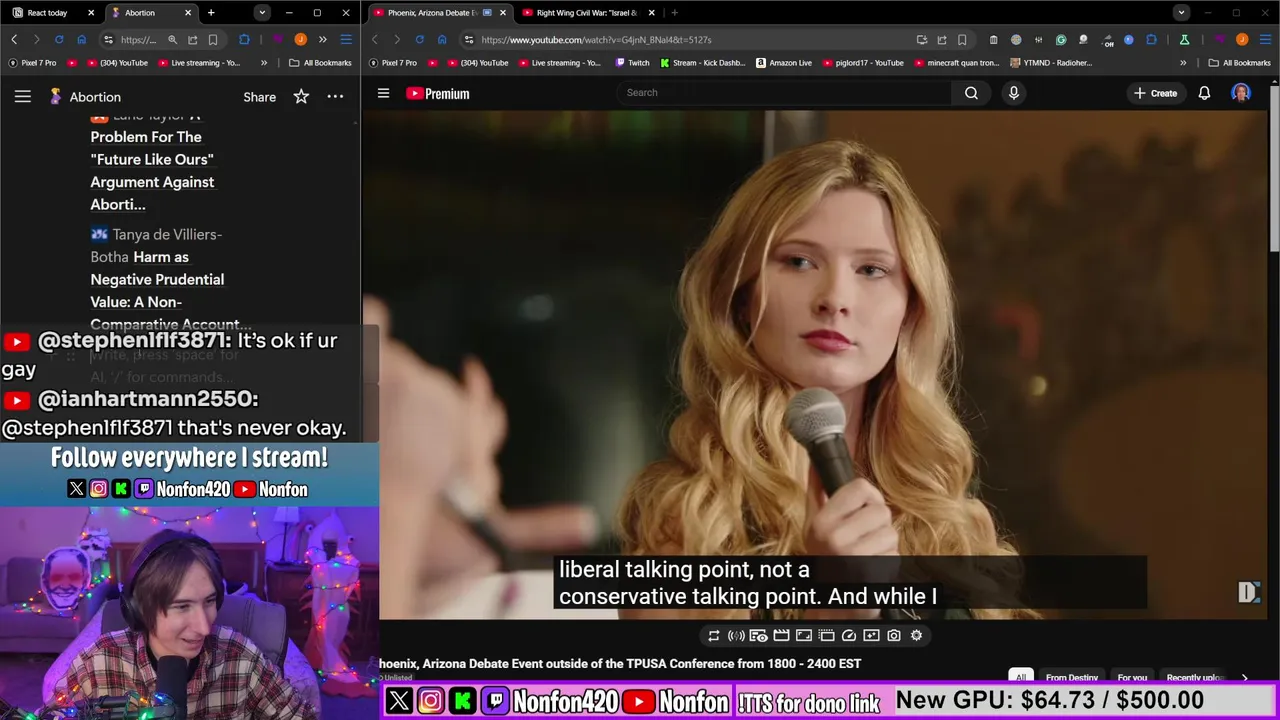Open a new tab in the left browser window
Image resolution: width=1280 pixels, height=720 pixels.
click(x=211, y=13)
